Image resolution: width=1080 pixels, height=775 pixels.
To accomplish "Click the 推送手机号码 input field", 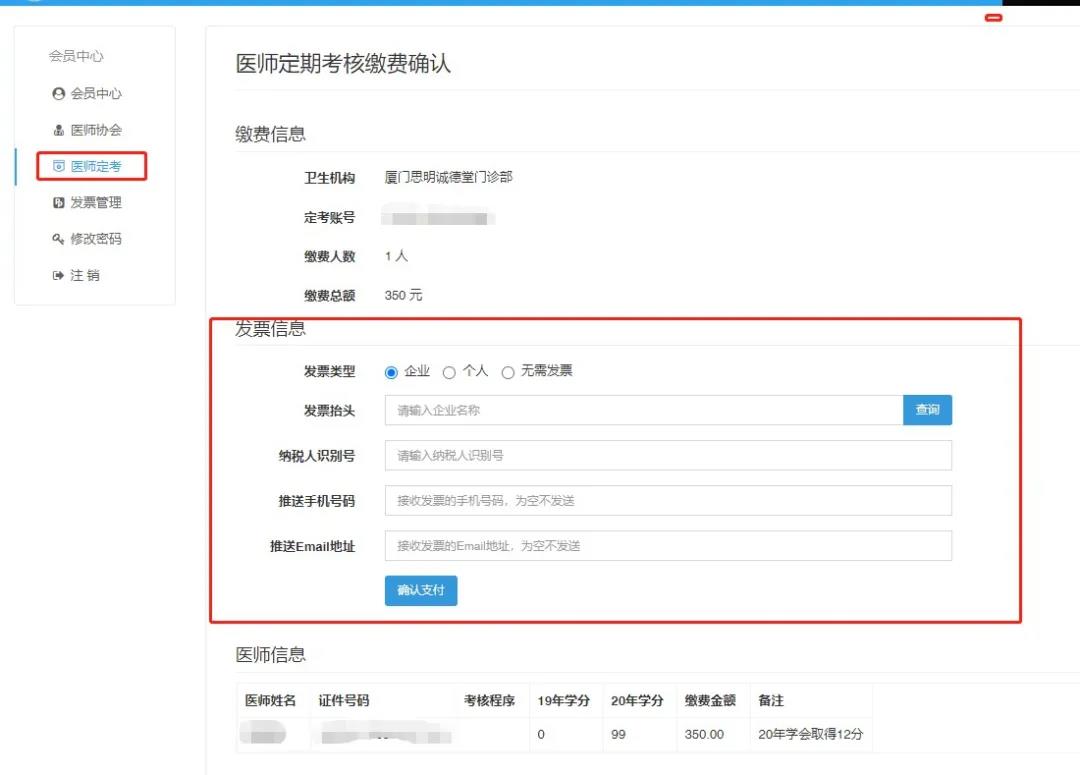I will tap(667, 500).
